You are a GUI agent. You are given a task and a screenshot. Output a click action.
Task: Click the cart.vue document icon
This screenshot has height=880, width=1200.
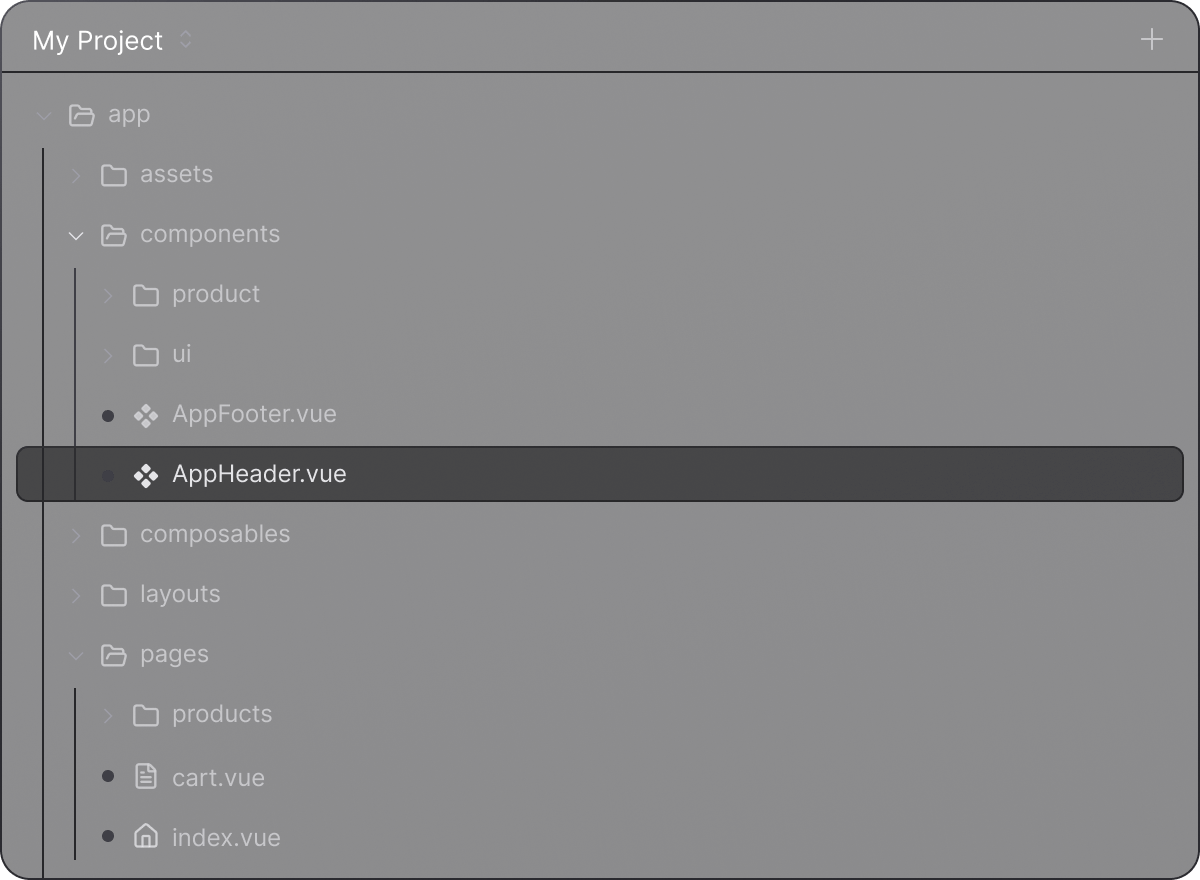[146, 777]
